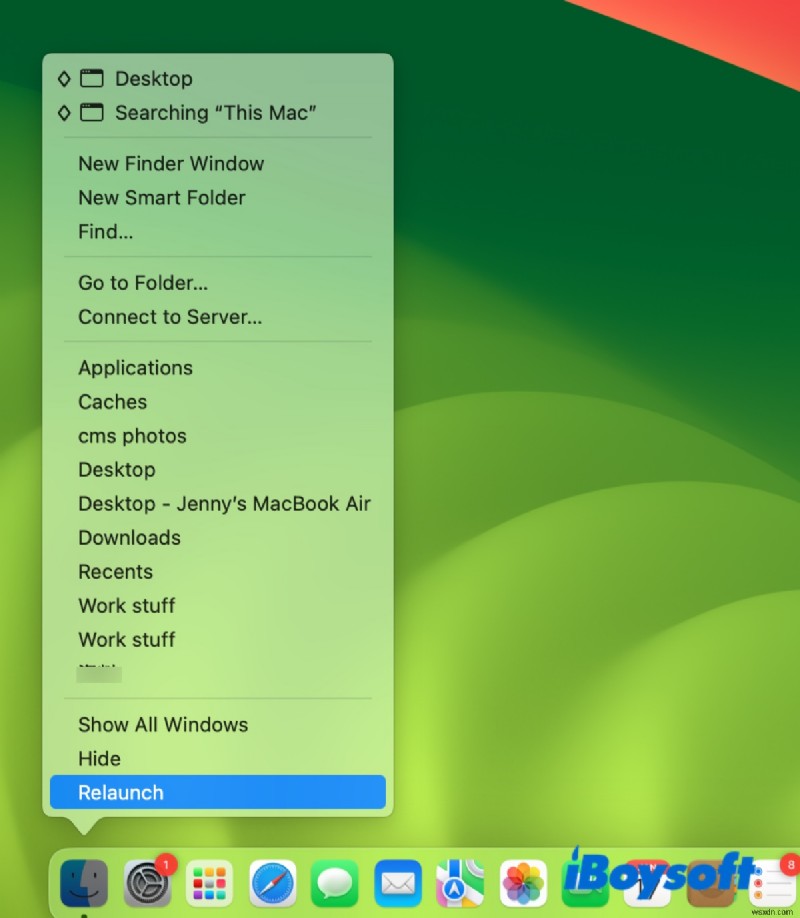Open Photos from the Dock
The width and height of the screenshot is (800, 918).
pyautogui.click(x=523, y=882)
